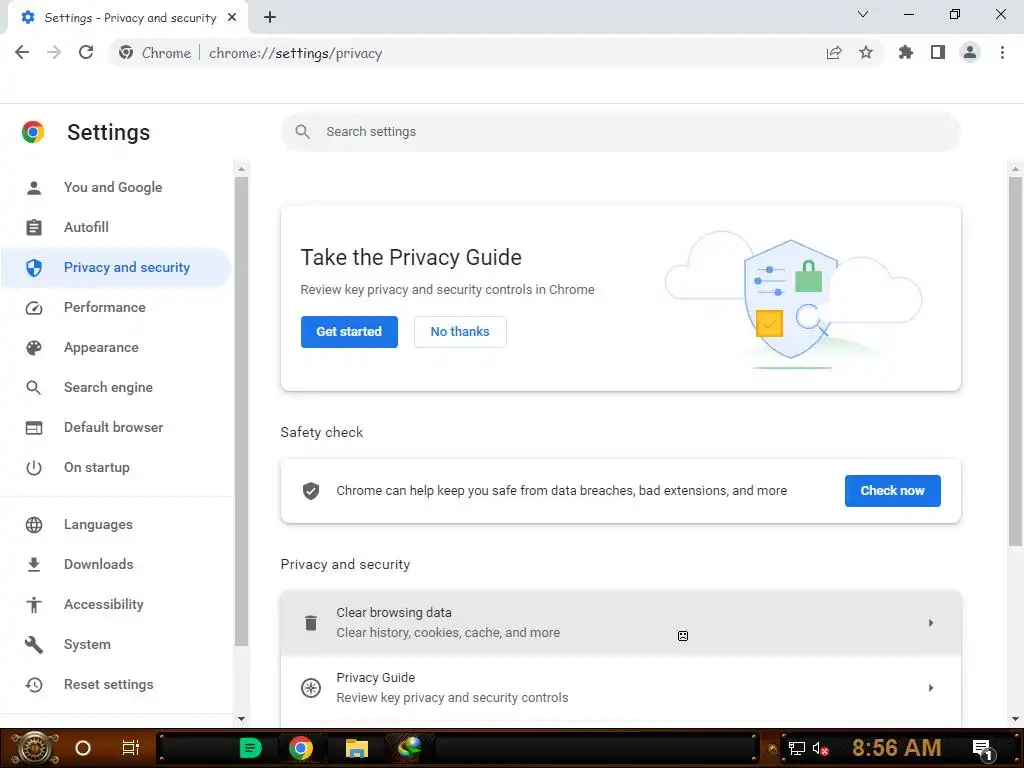
Task: Click the network tray icon
Action: click(797, 748)
